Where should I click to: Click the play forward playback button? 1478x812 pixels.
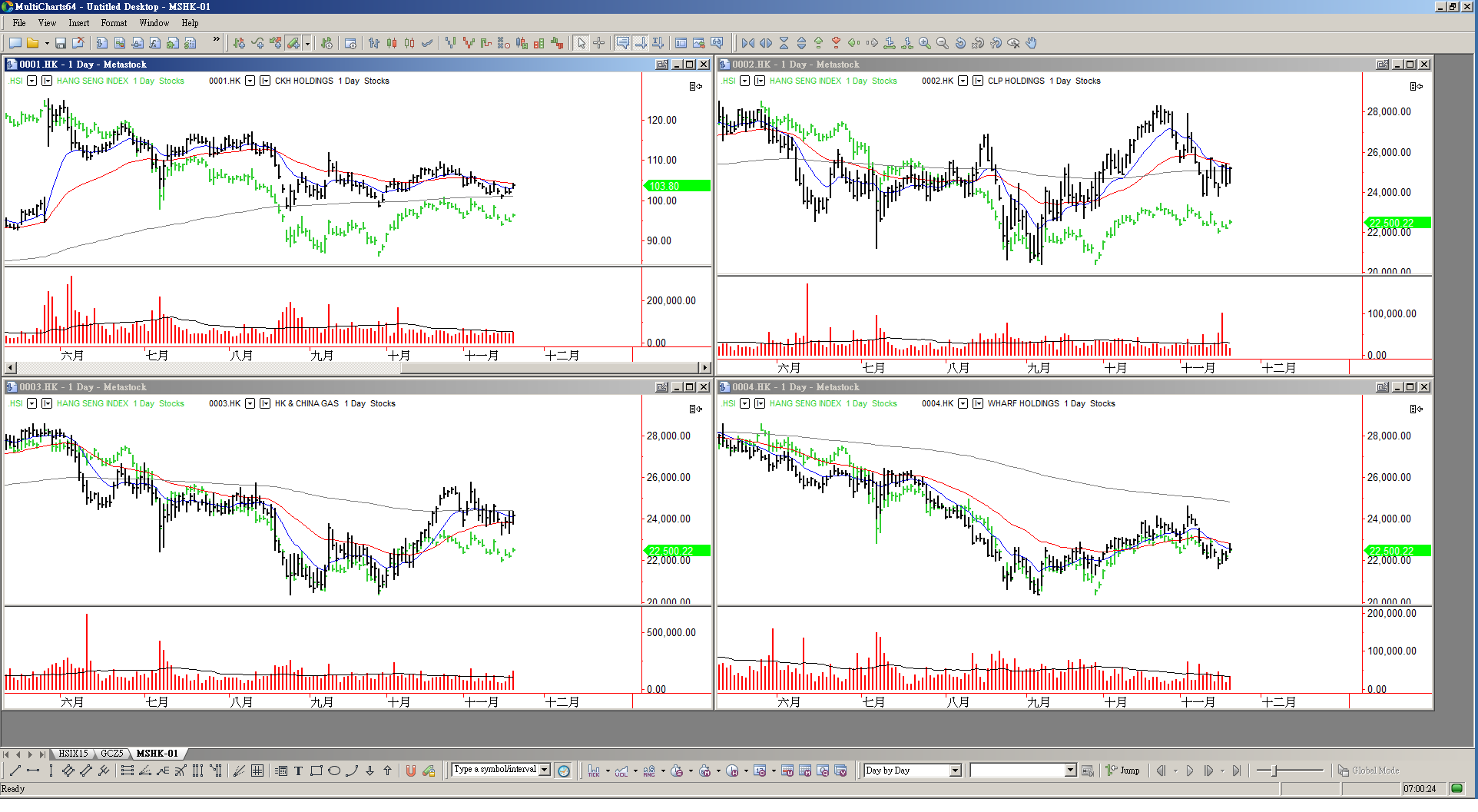[1189, 771]
